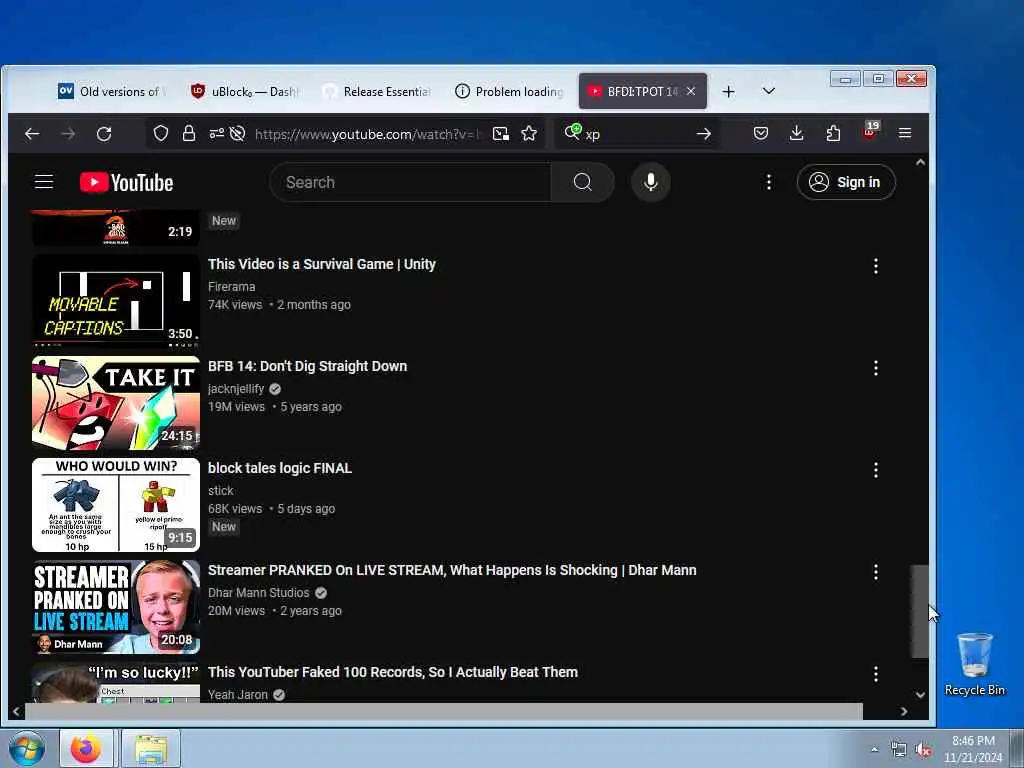Viewport: 1024px width, 768px height.
Task: Open the Windows Start button
Action: (x=27, y=748)
